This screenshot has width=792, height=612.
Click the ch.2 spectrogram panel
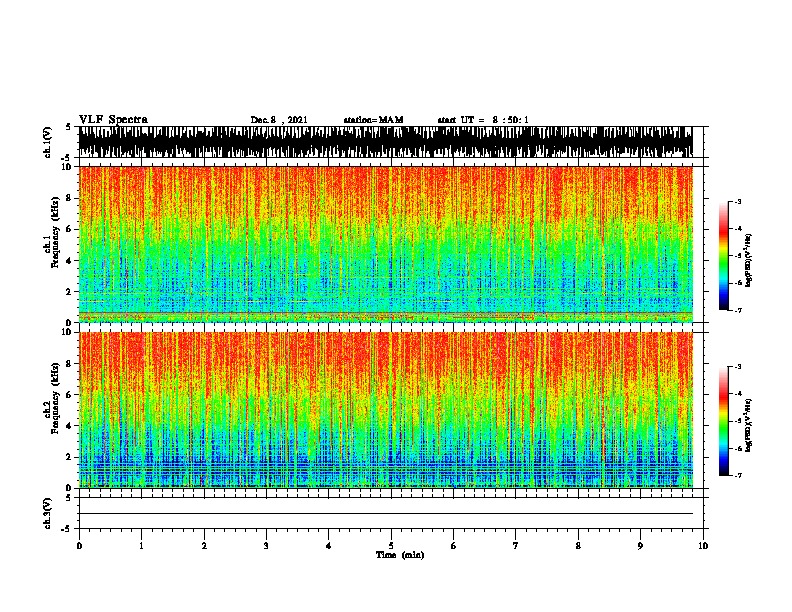[386, 410]
